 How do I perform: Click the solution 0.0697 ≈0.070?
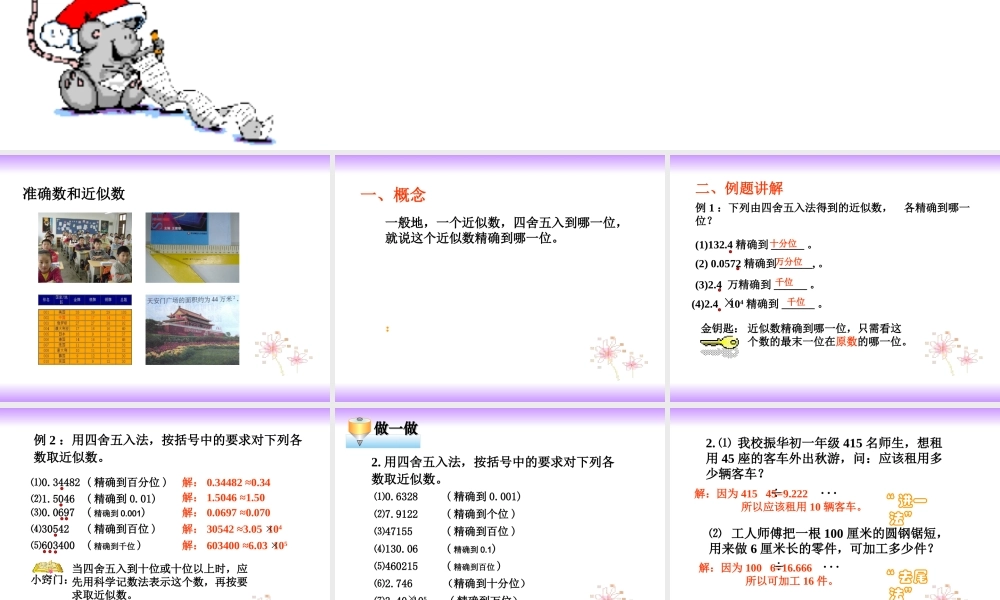(x=239, y=513)
